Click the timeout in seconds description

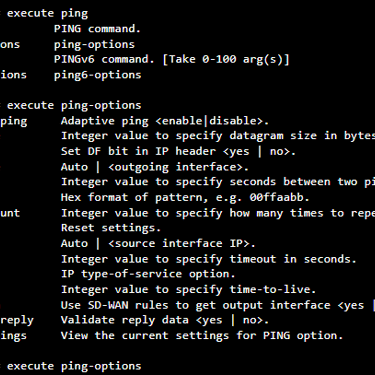[209, 259]
